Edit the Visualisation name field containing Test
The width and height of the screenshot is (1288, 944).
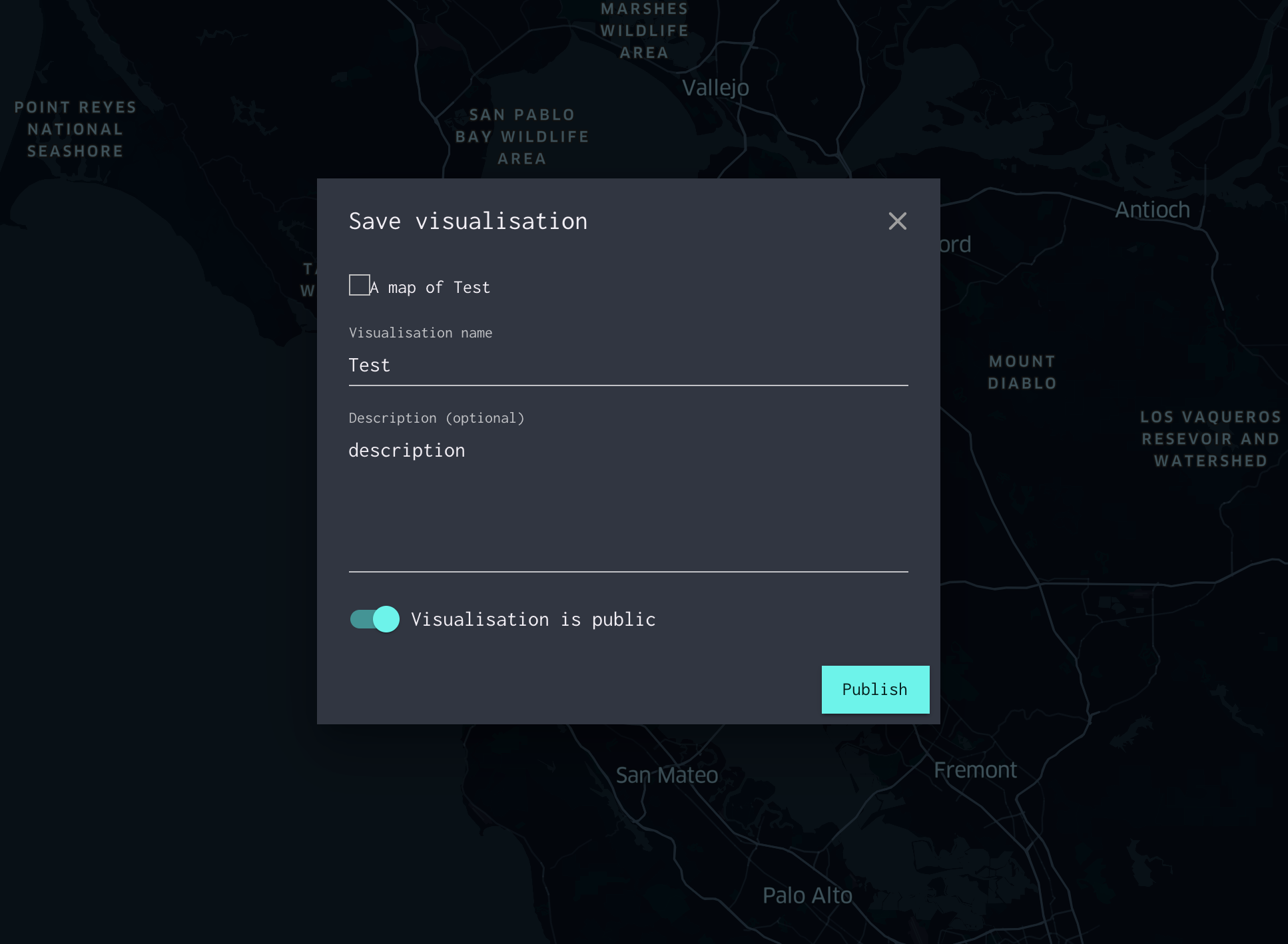(x=628, y=365)
